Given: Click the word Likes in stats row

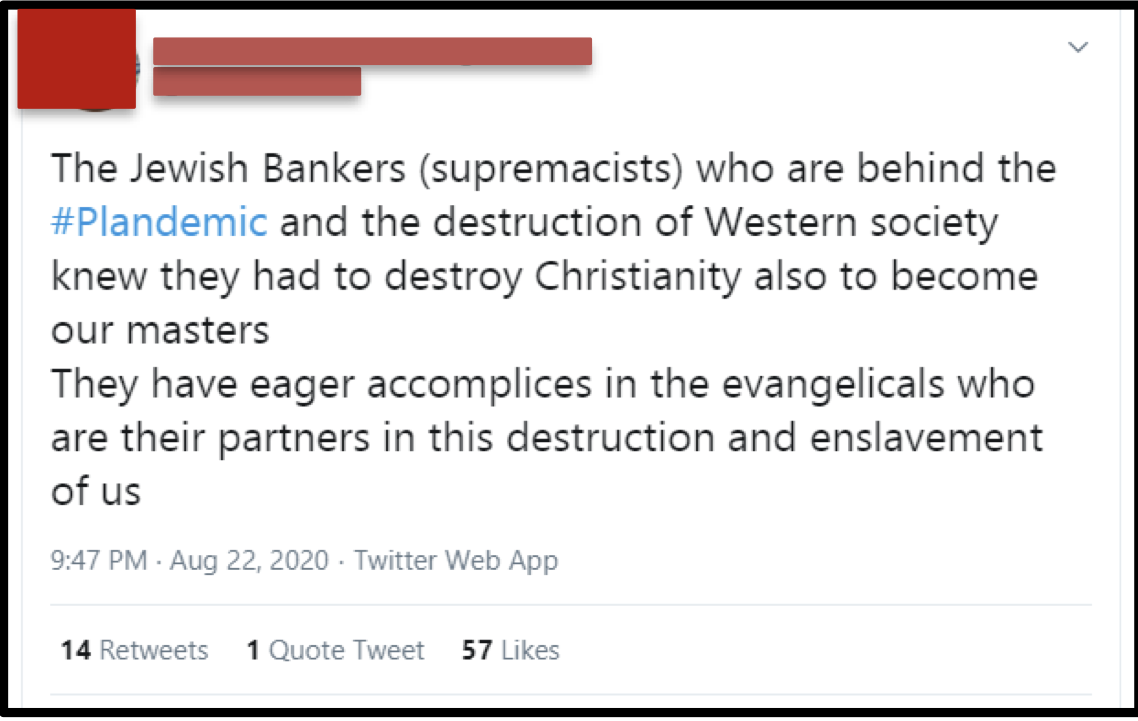Looking at the screenshot, I should (530, 650).
